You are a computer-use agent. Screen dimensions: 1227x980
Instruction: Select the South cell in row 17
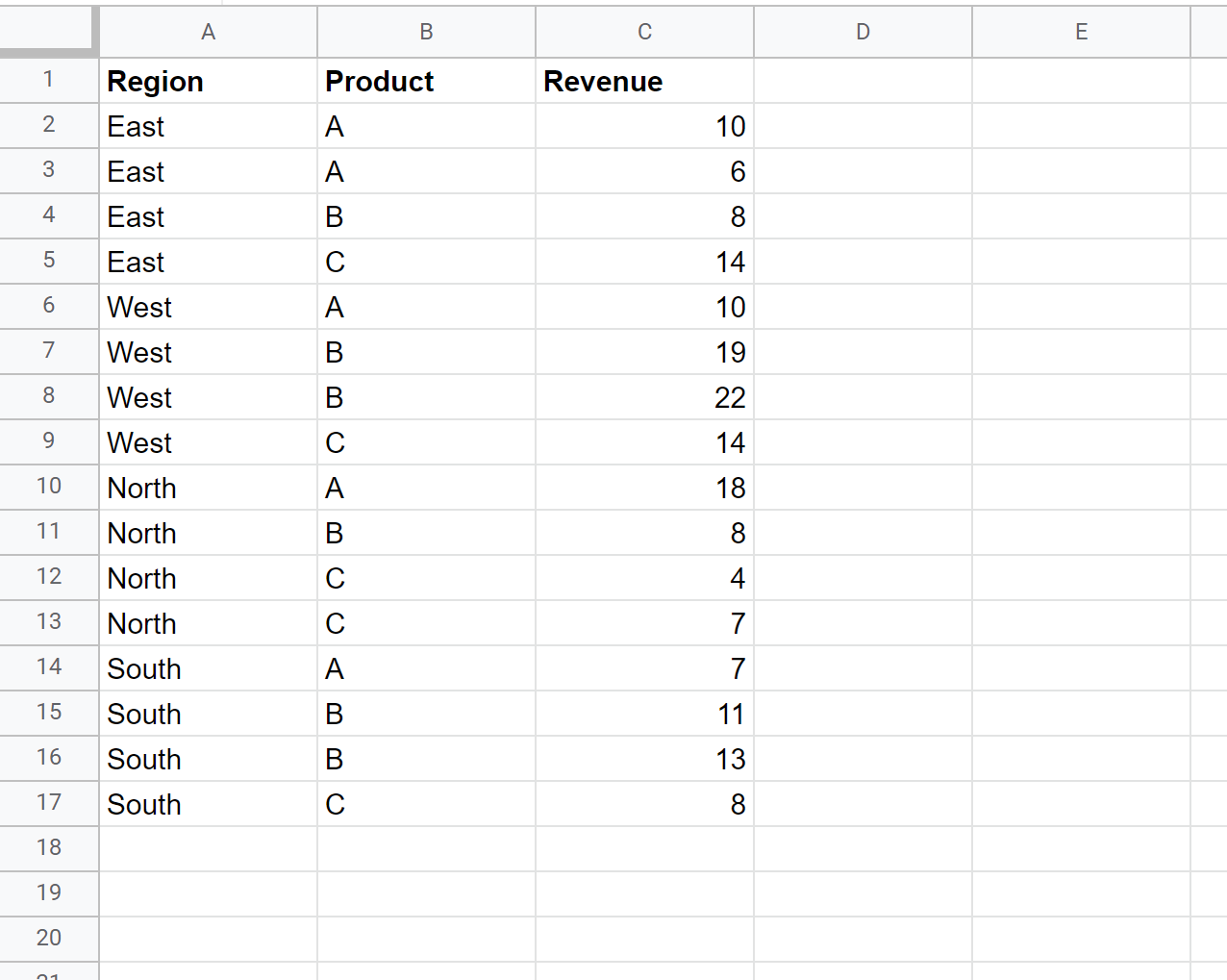click(208, 804)
